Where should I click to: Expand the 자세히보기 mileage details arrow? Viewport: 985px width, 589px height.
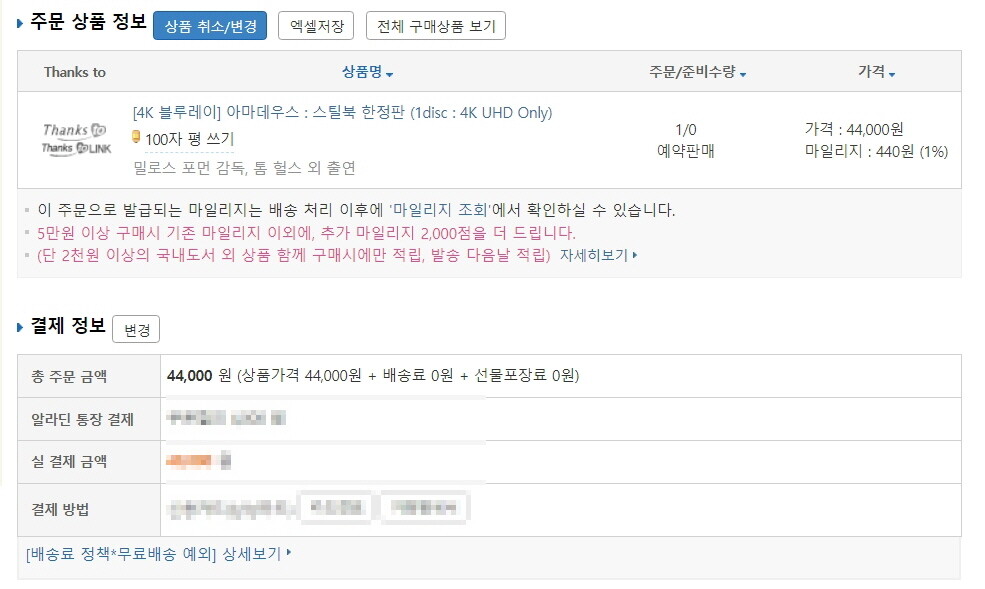[x=635, y=255]
